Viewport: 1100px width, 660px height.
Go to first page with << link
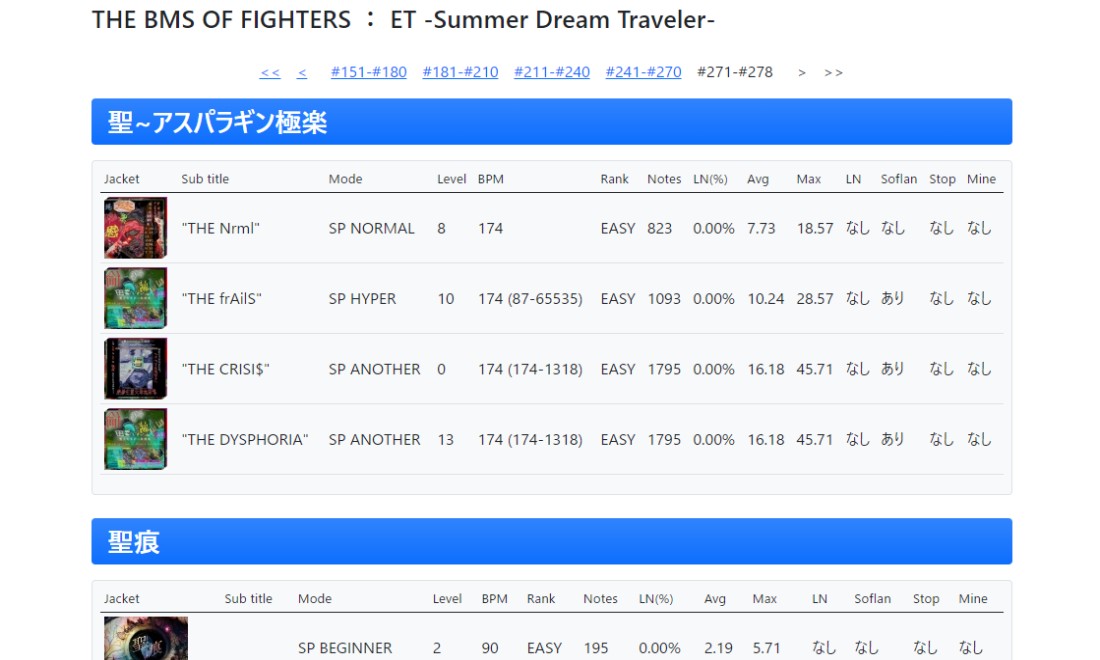click(x=270, y=72)
